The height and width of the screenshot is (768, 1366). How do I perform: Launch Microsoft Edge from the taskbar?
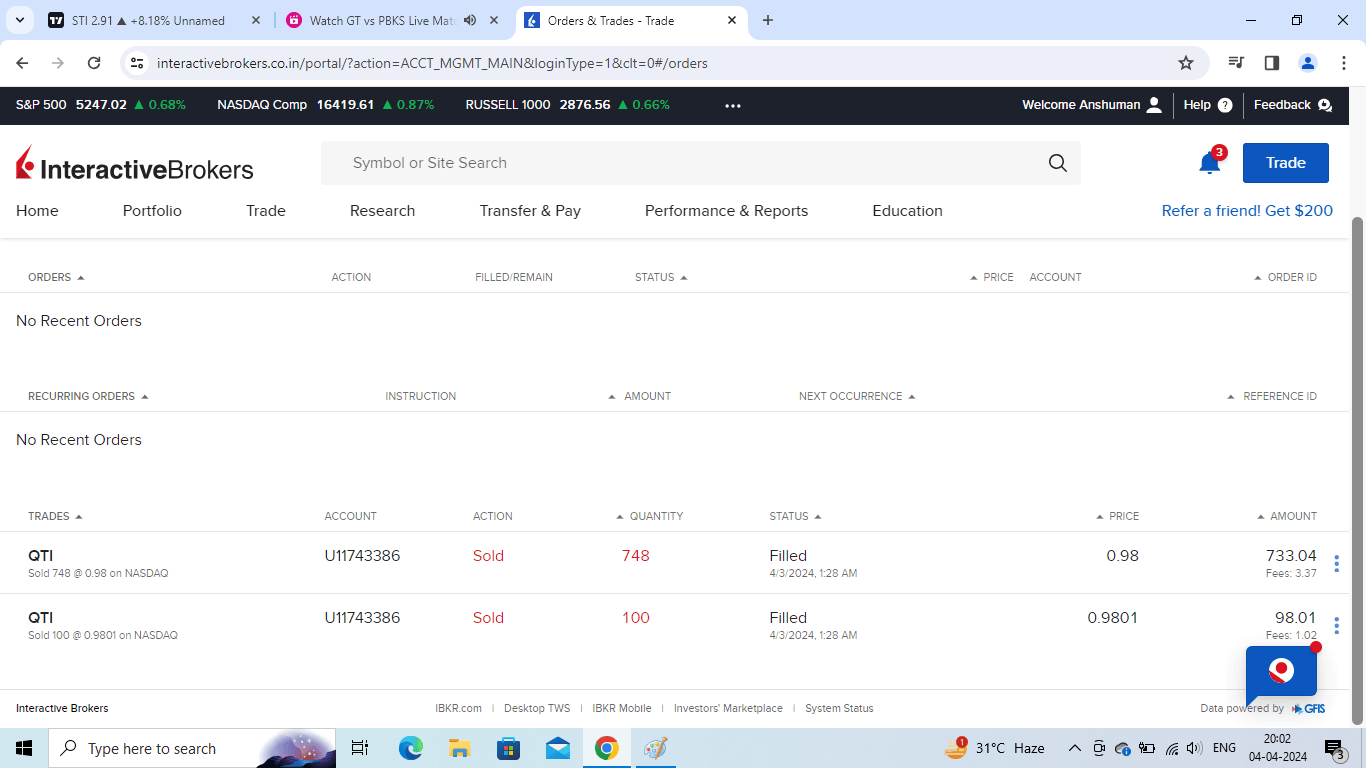coord(411,748)
